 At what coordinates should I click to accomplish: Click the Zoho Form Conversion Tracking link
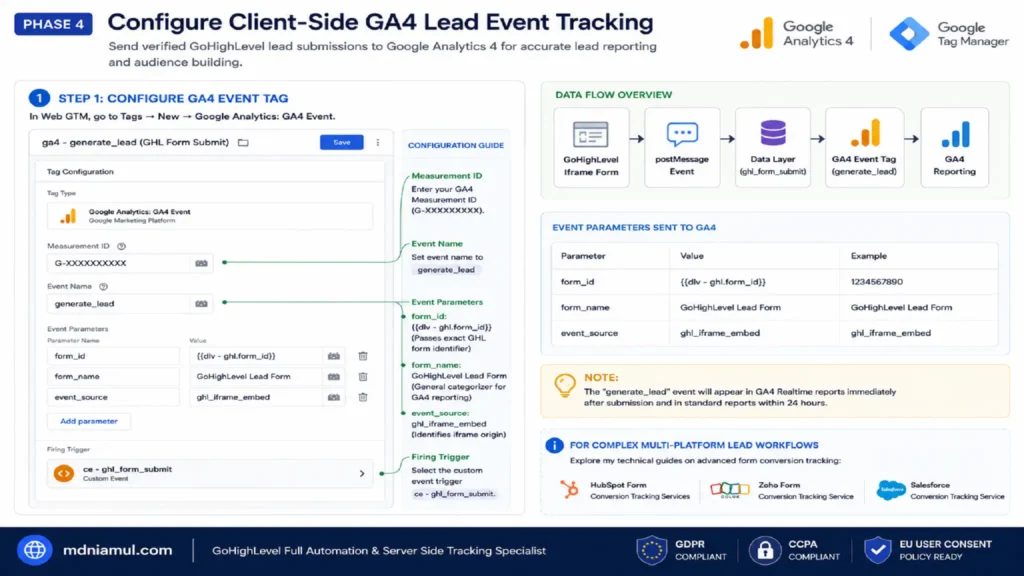782,490
